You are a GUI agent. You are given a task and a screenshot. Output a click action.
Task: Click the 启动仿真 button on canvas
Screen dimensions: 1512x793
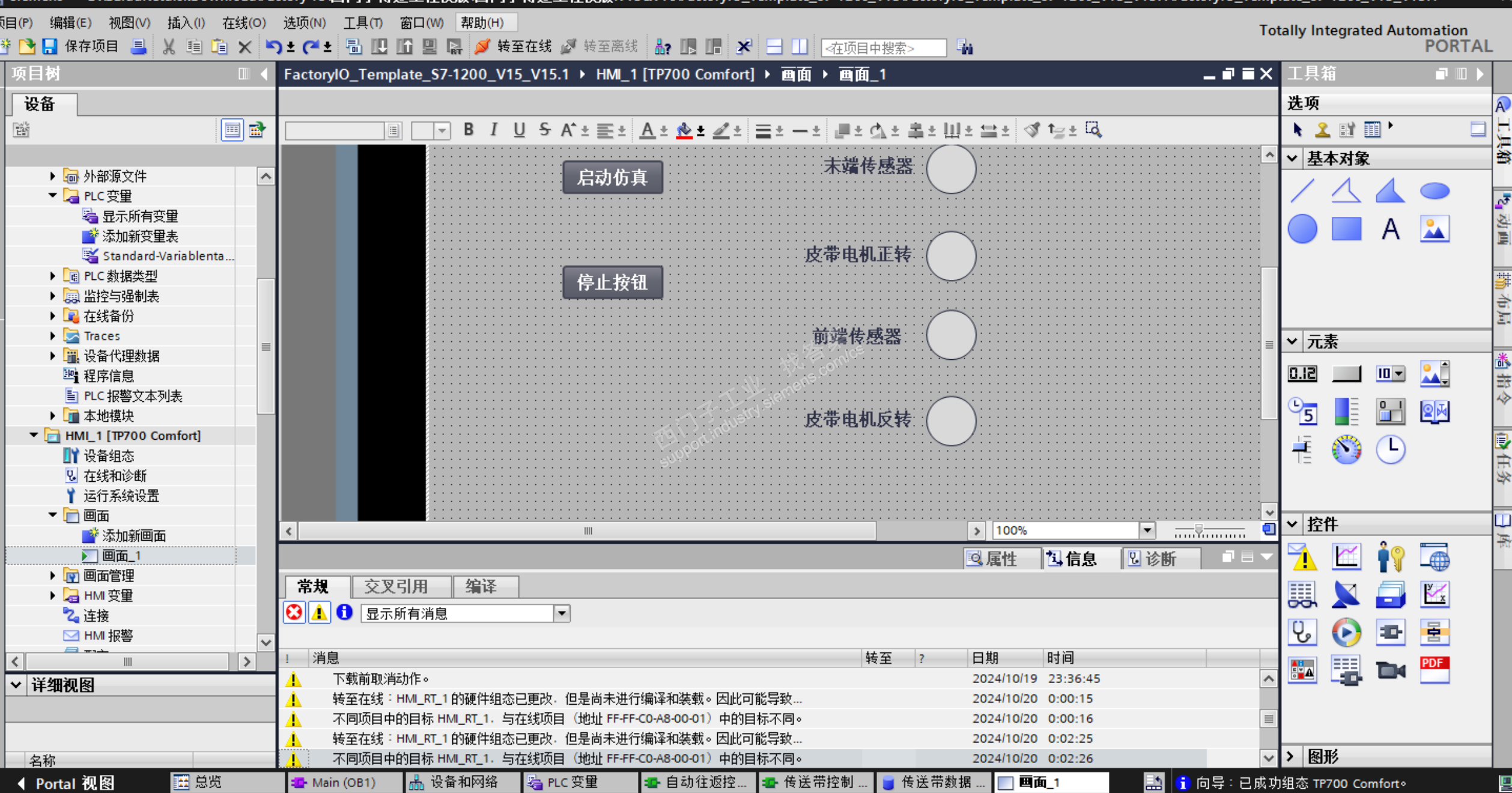612,177
